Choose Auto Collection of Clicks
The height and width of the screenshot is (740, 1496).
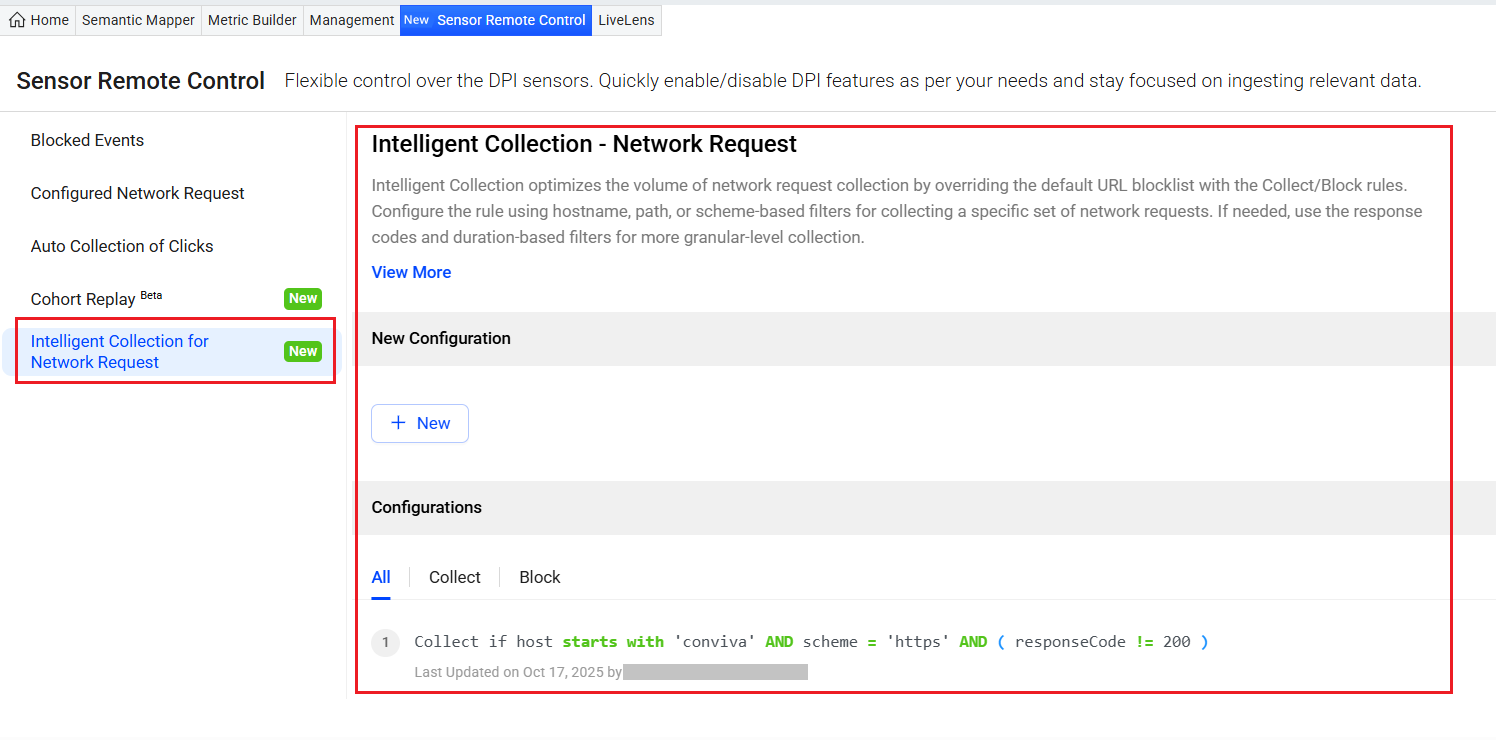(122, 246)
